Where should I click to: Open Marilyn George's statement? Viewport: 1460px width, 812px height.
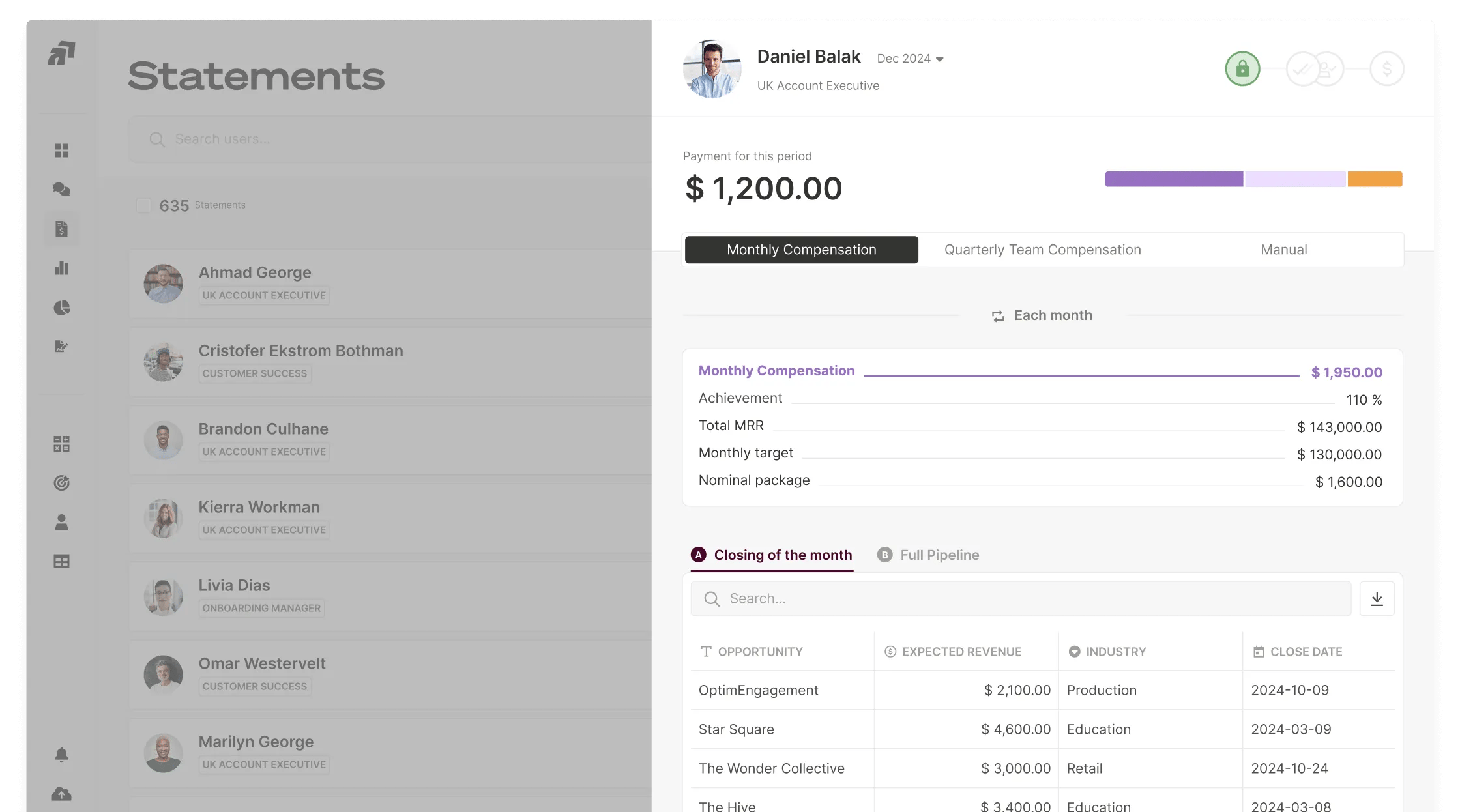click(x=390, y=753)
